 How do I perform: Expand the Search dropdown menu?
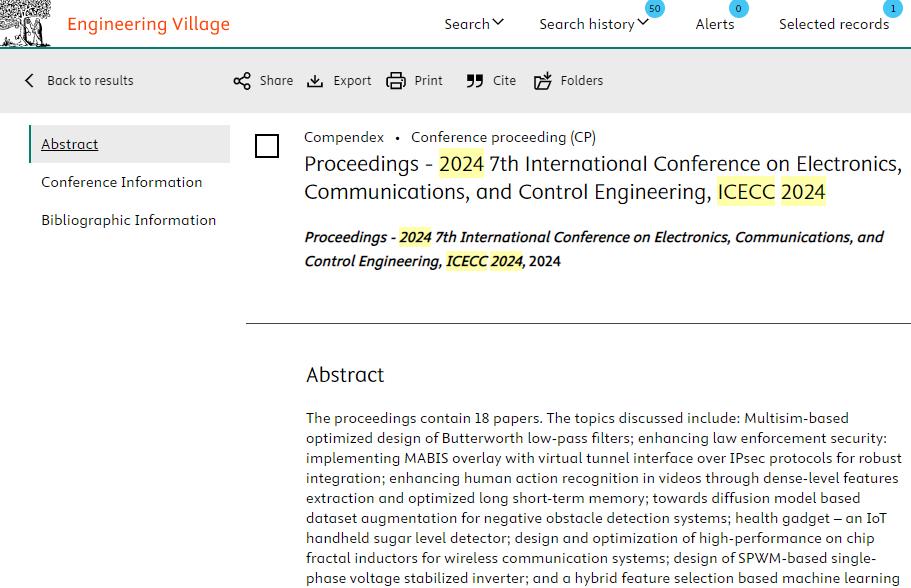click(474, 24)
